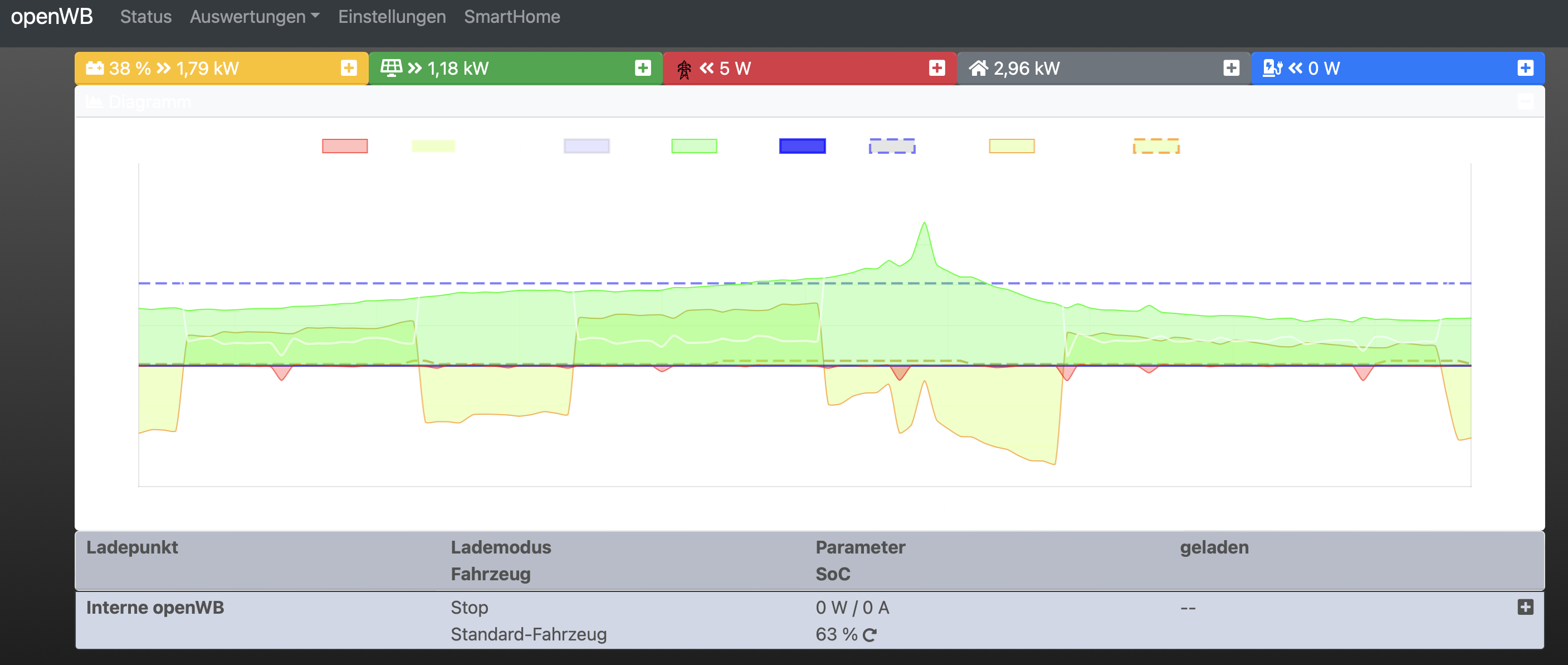The image size is (1568, 665).
Task: Click the openWB brand link
Action: coord(52,16)
